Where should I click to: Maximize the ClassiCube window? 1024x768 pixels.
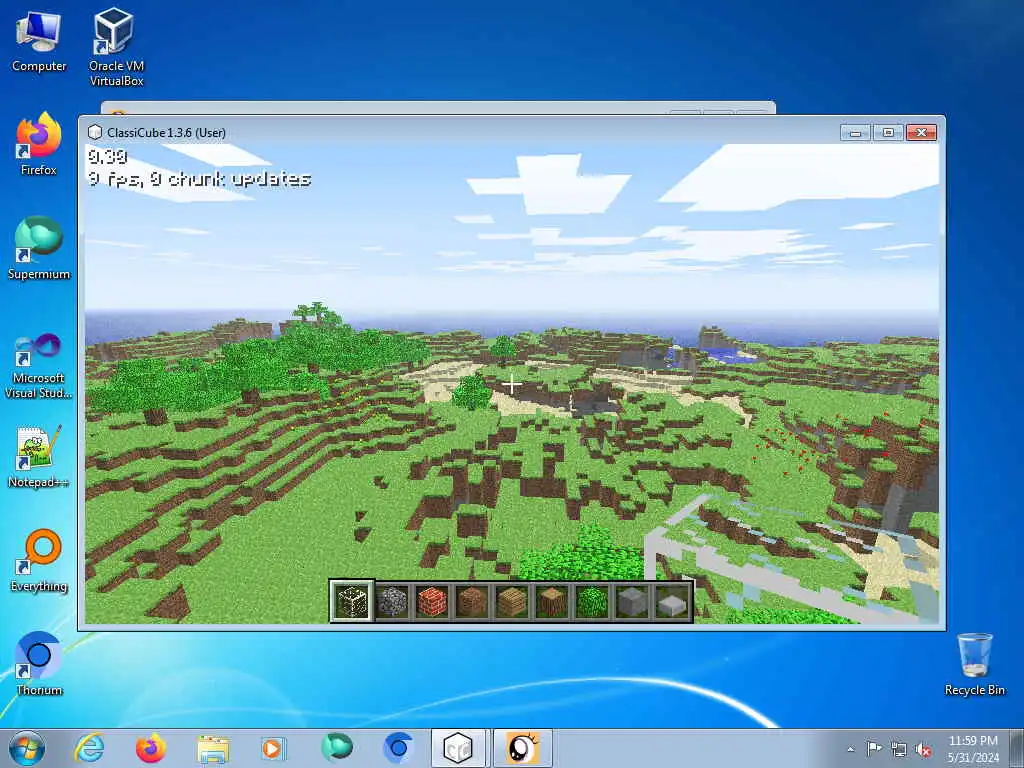(888, 133)
